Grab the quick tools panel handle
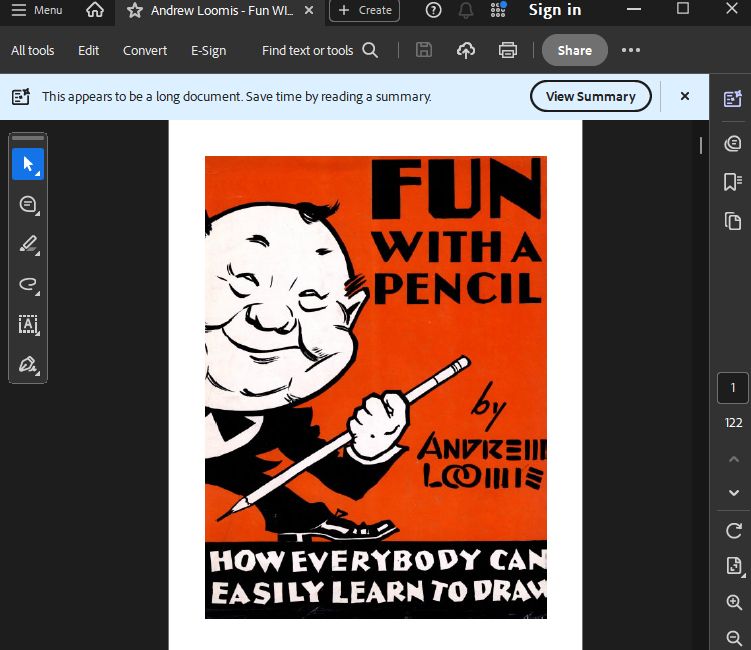Image resolution: width=751 pixels, height=650 pixels. (x=28, y=138)
